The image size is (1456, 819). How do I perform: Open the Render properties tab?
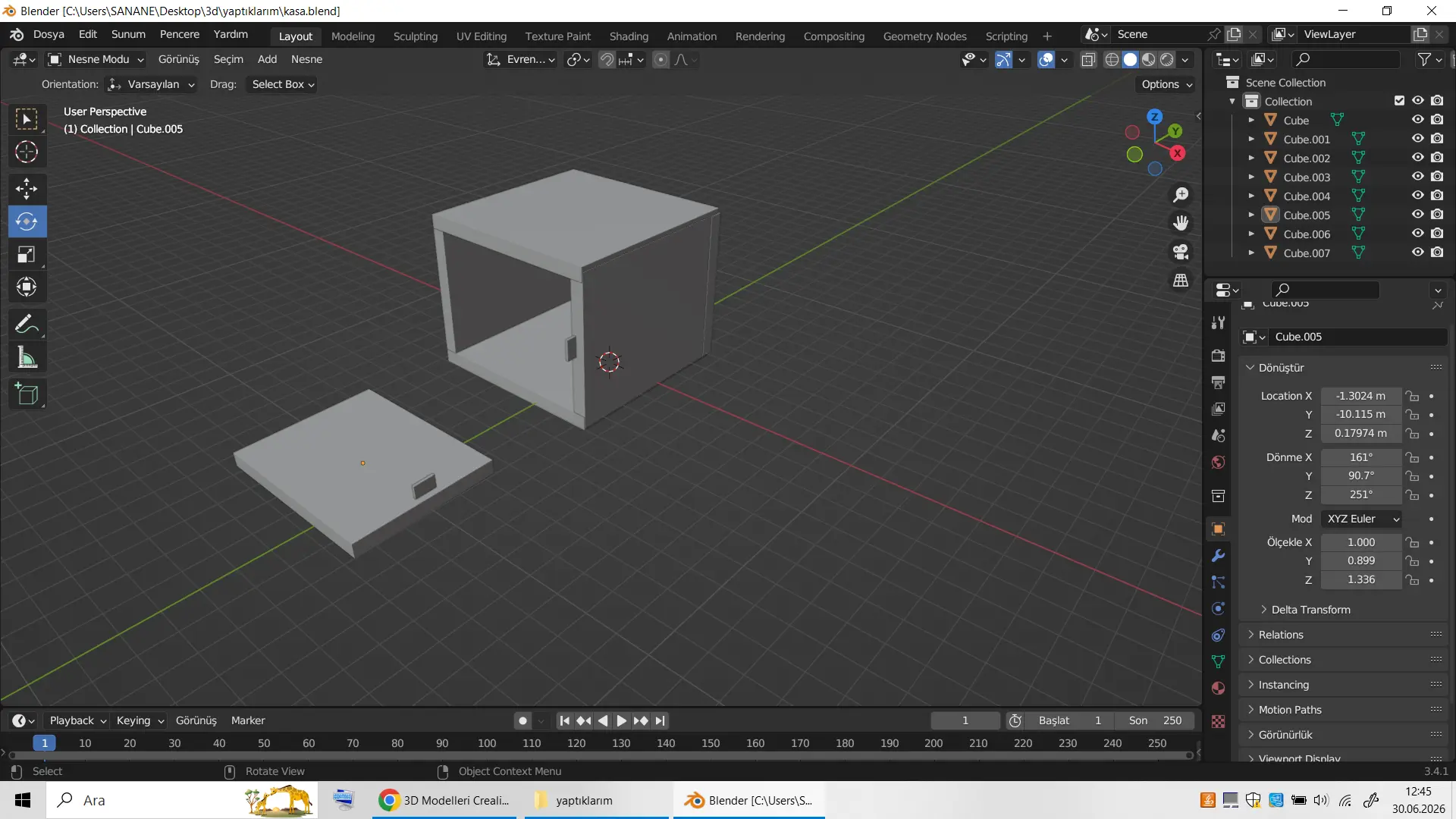point(1219,356)
